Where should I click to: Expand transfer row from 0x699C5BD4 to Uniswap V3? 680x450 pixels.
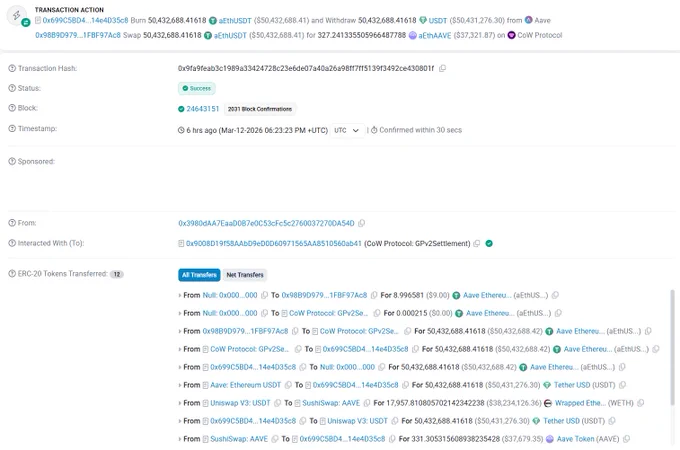[180, 421]
